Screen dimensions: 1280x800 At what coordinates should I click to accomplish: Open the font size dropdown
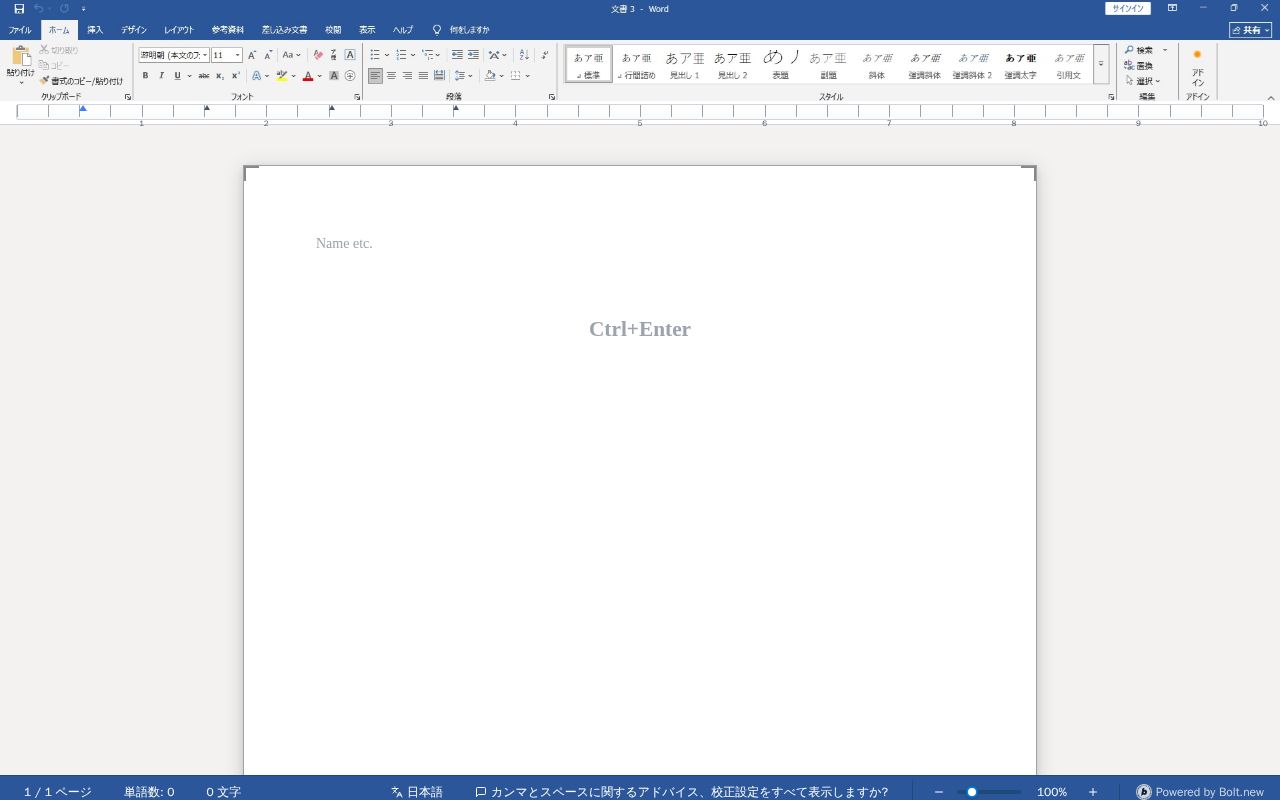point(237,55)
